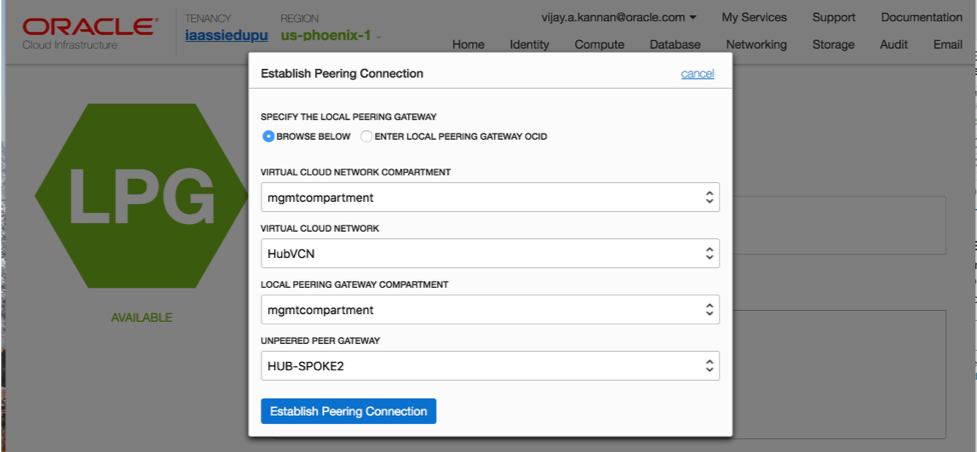The height and width of the screenshot is (452, 977).
Task: Click the Oracle Cloud Infrastructure logo
Action: point(88,31)
